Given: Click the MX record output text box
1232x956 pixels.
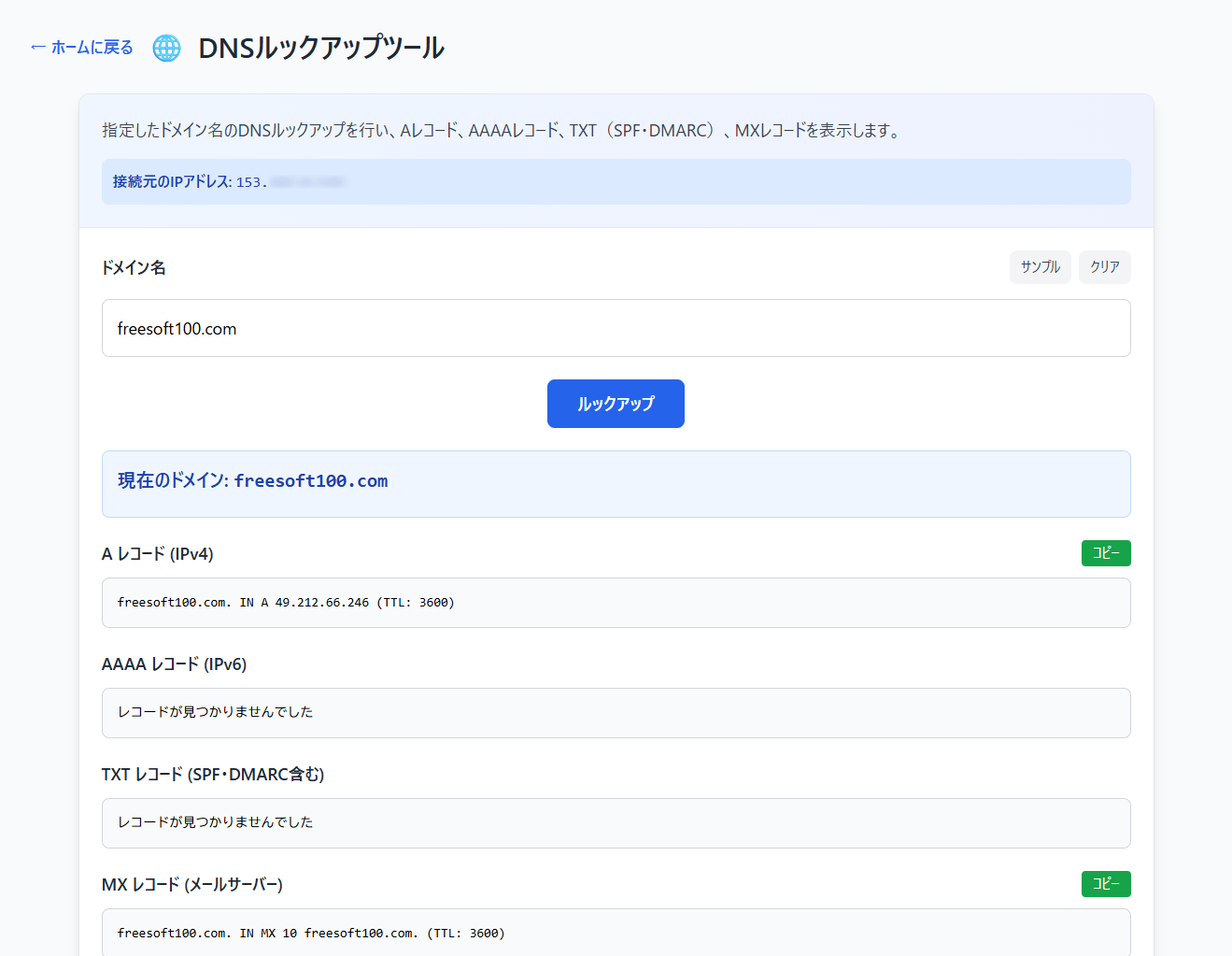Looking at the screenshot, I should pos(616,933).
